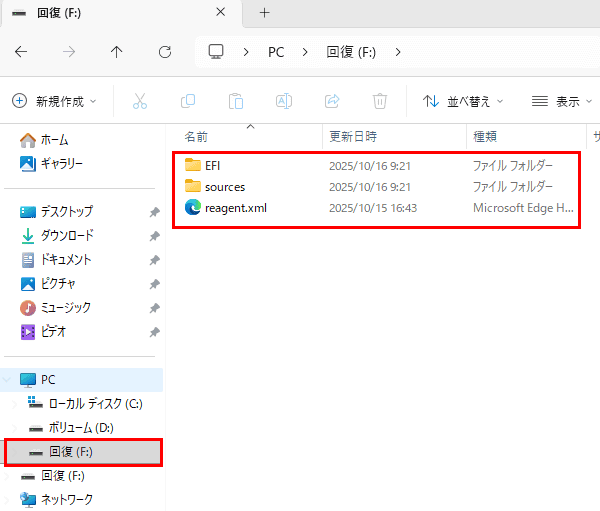Click the Delete trash can icon
This screenshot has height=511, width=600.
click(x=380, y=101)
